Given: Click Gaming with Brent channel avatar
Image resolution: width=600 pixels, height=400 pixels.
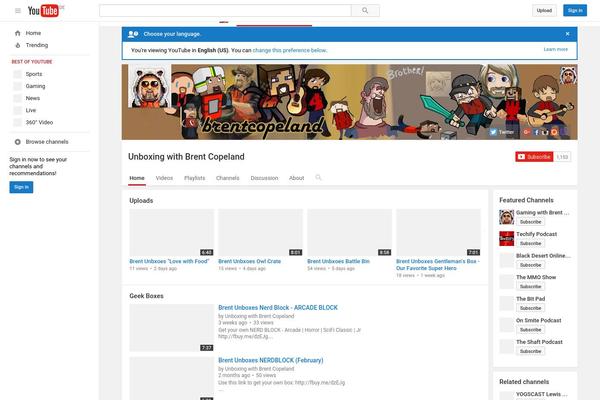Looking at the screenshot, I should 507,217.
